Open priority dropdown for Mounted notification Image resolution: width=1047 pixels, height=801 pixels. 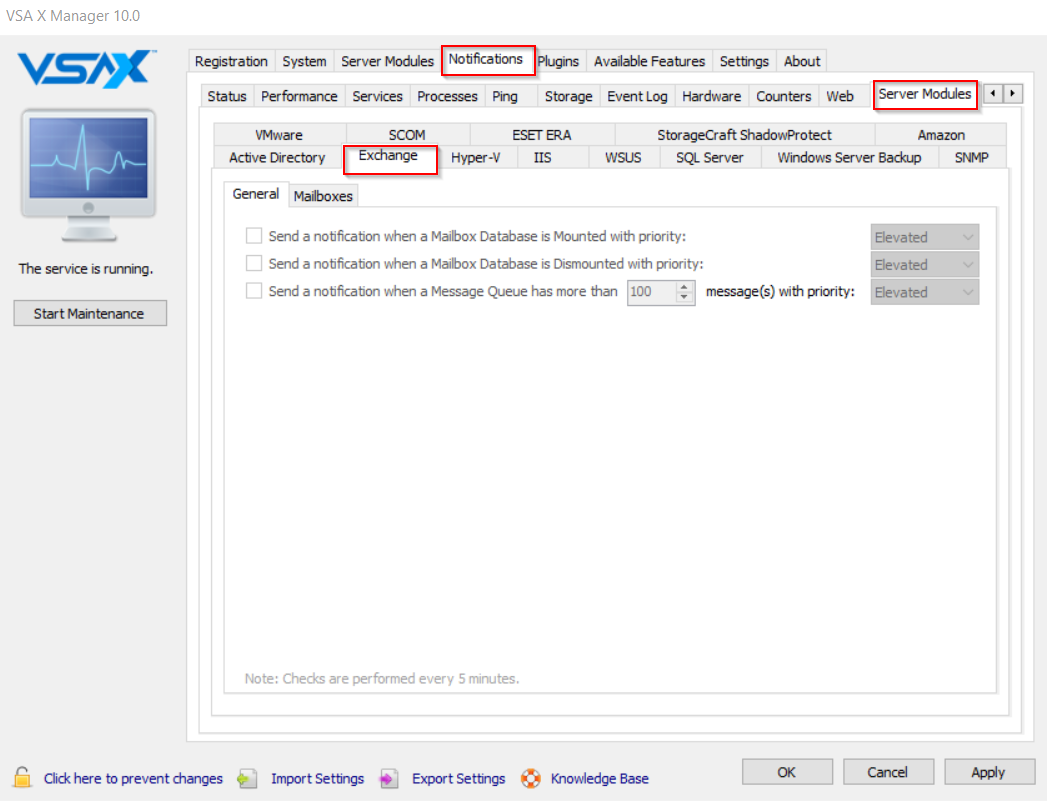point(925,237)
